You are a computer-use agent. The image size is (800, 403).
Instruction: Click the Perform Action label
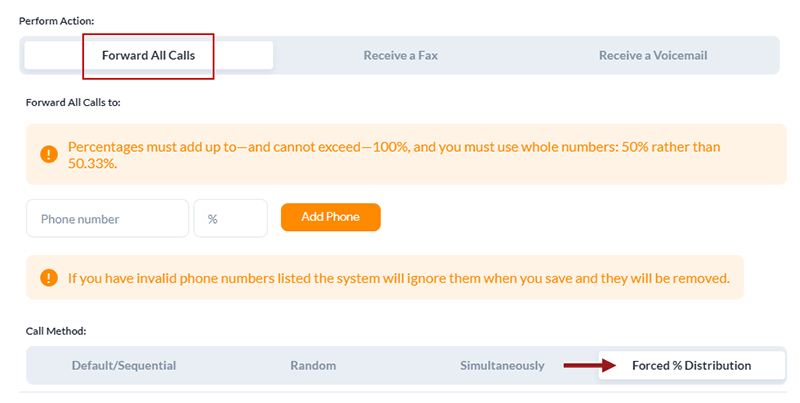57,21
